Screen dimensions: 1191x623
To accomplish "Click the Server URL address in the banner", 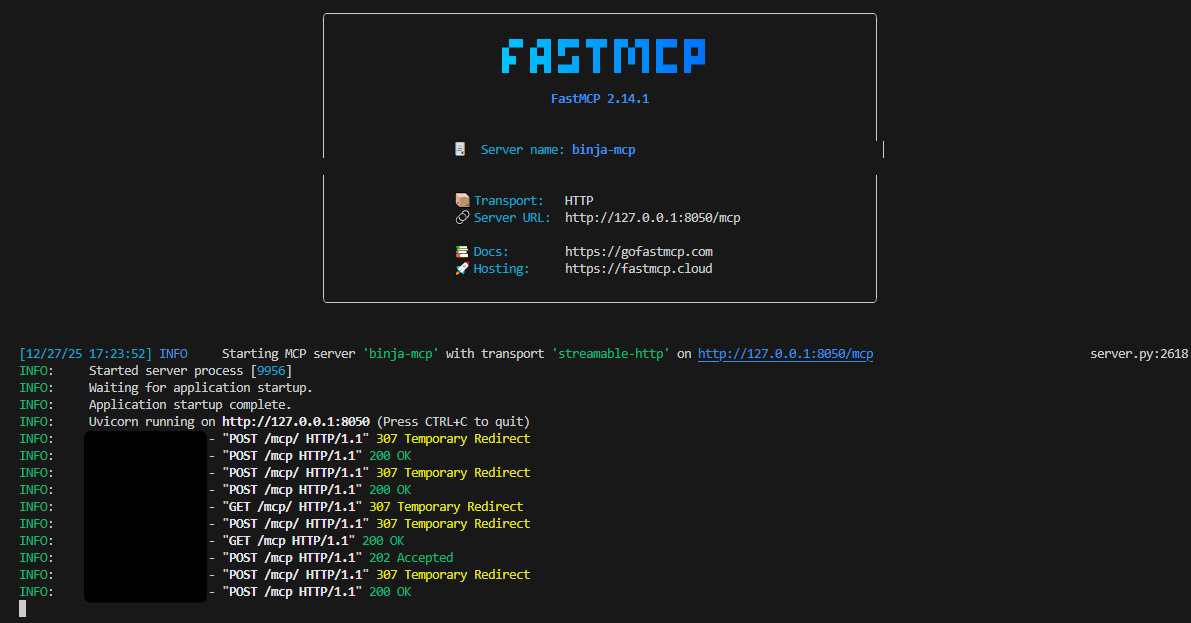I will tap(652, 218).
